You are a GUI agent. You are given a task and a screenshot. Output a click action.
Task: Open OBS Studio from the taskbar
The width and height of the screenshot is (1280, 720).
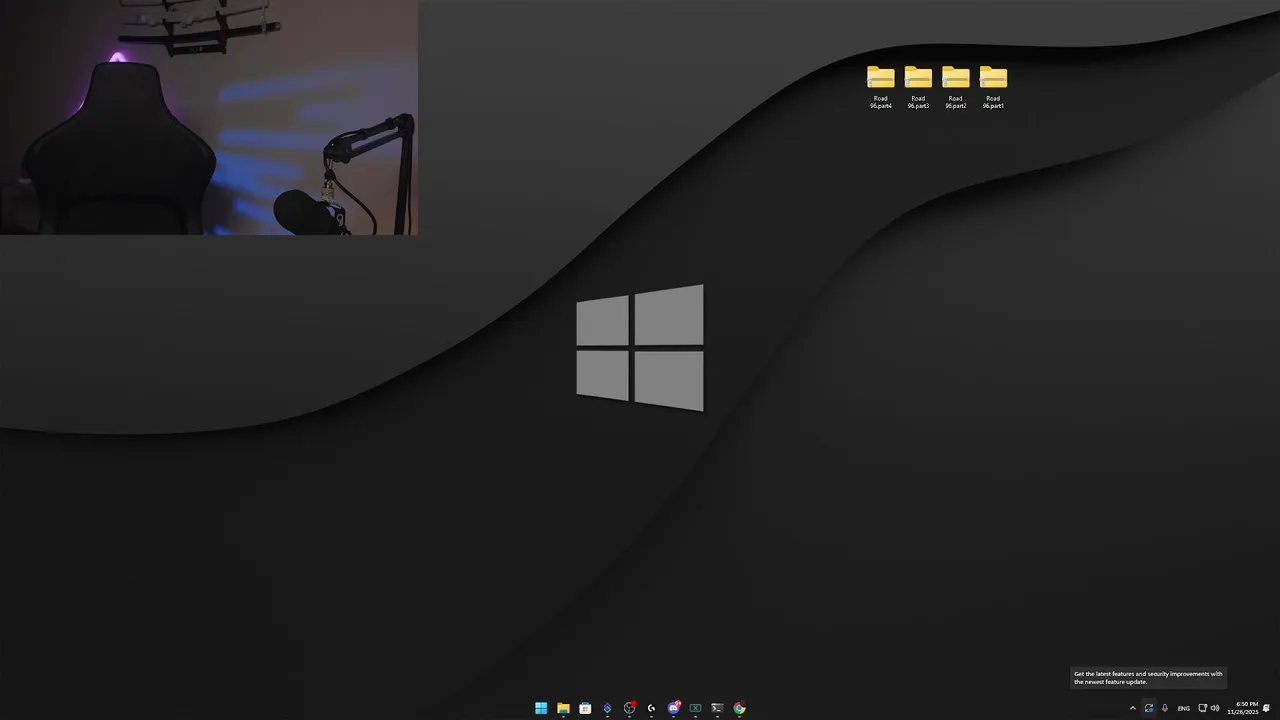[629, 708]
